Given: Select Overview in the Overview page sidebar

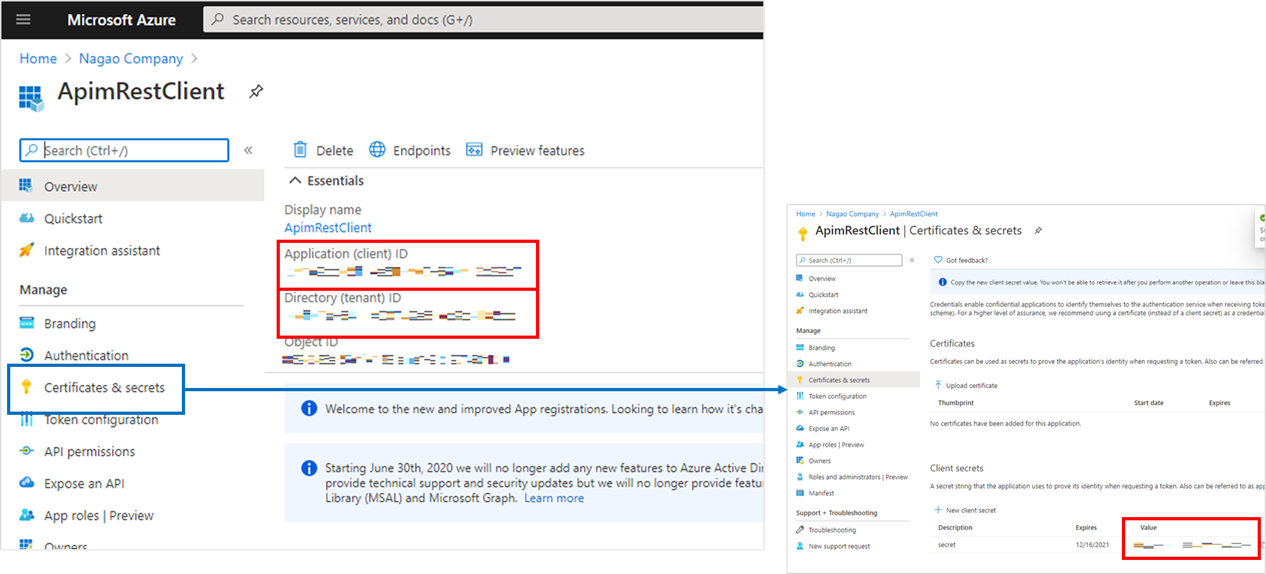Looking at the screenshot, I should pos(132,186).
